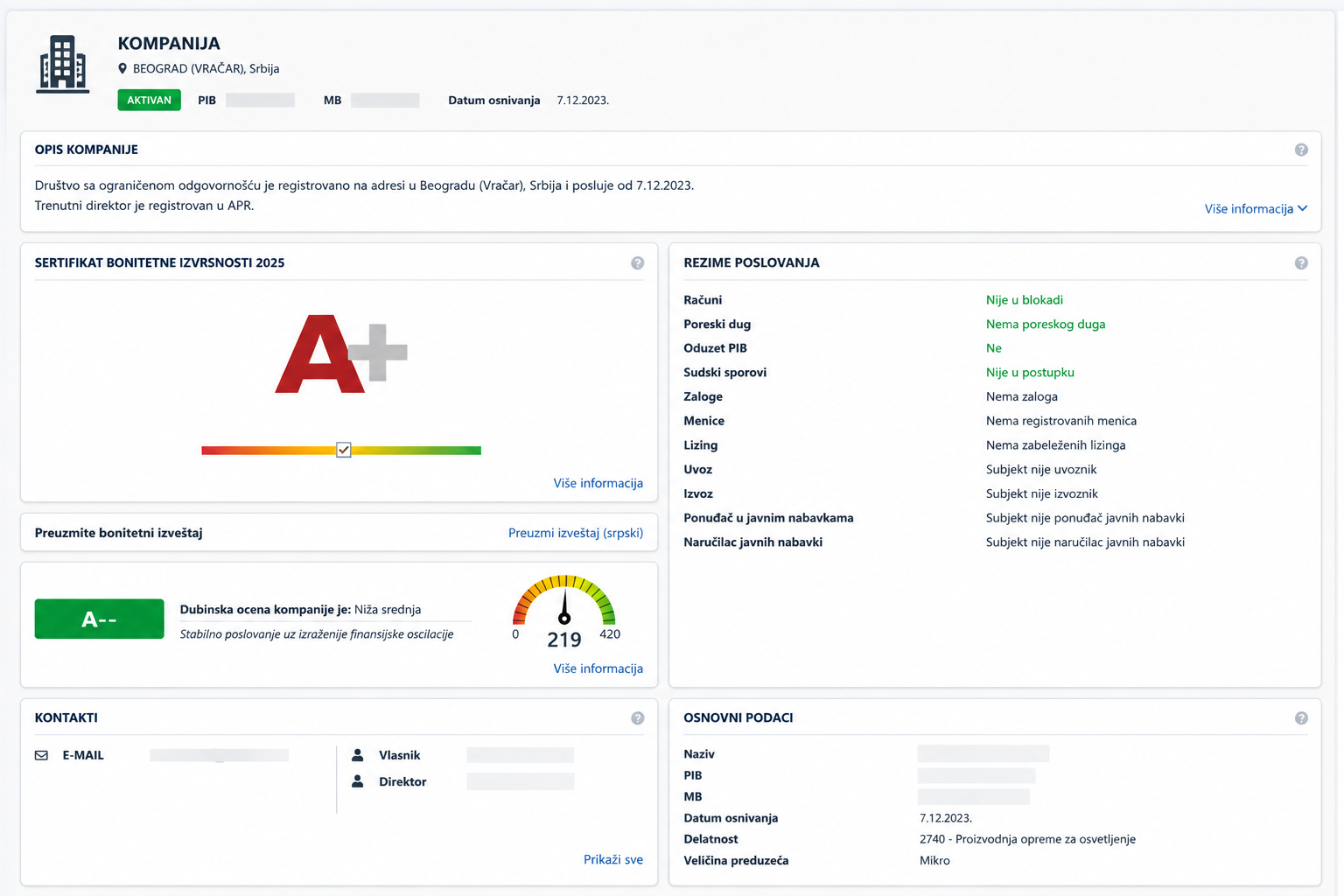The image size is (1344, 896).
Task: Open Više informacija under A+ certificate
Action: coord(598,483)
